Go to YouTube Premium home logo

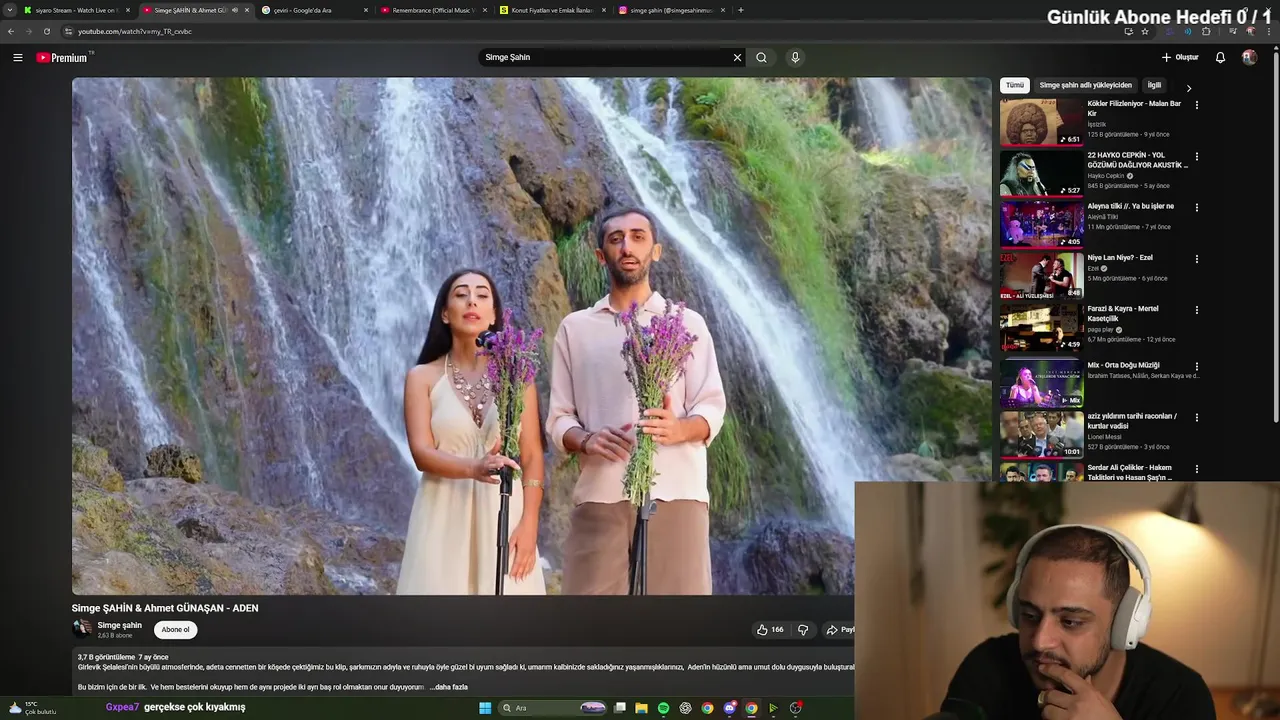click(x=64, y=57)
